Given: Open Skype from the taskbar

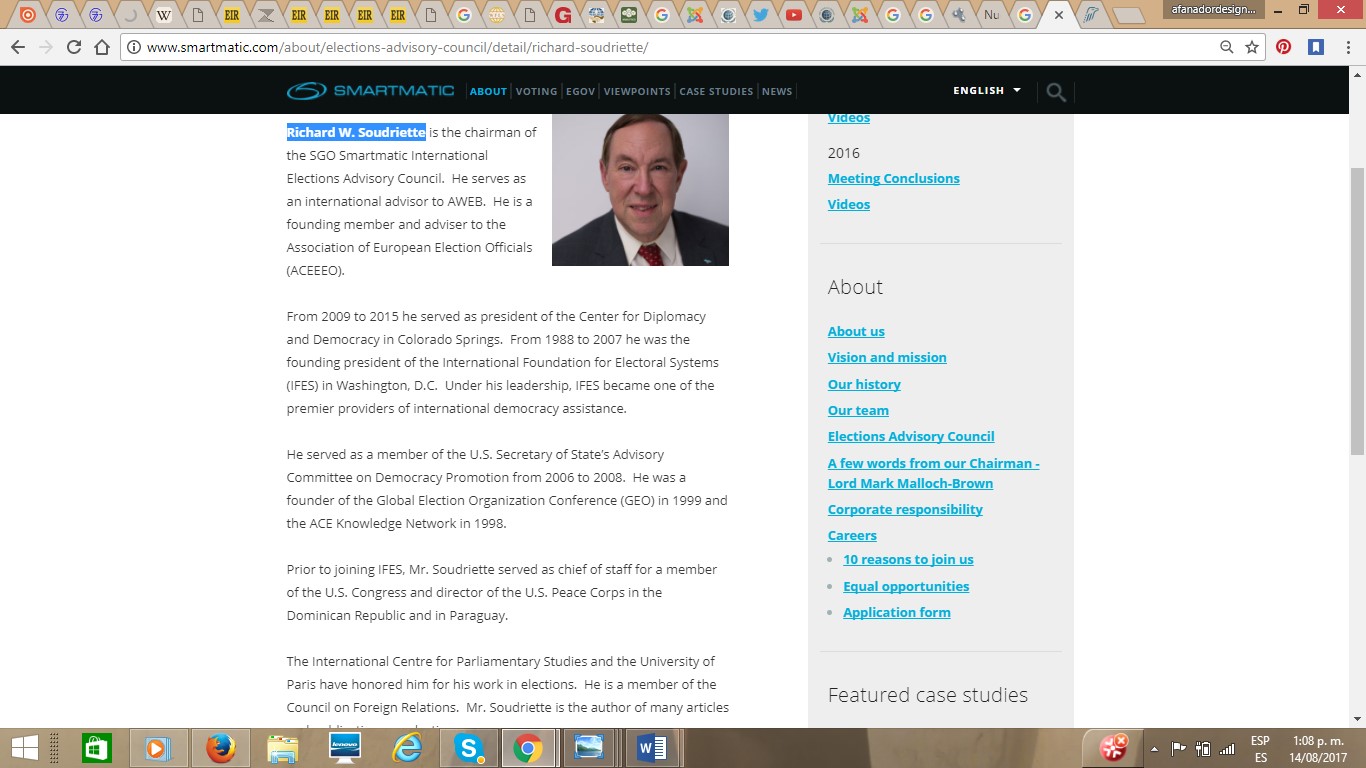Looking at the screenshot, I should click(x=468, y=748).
